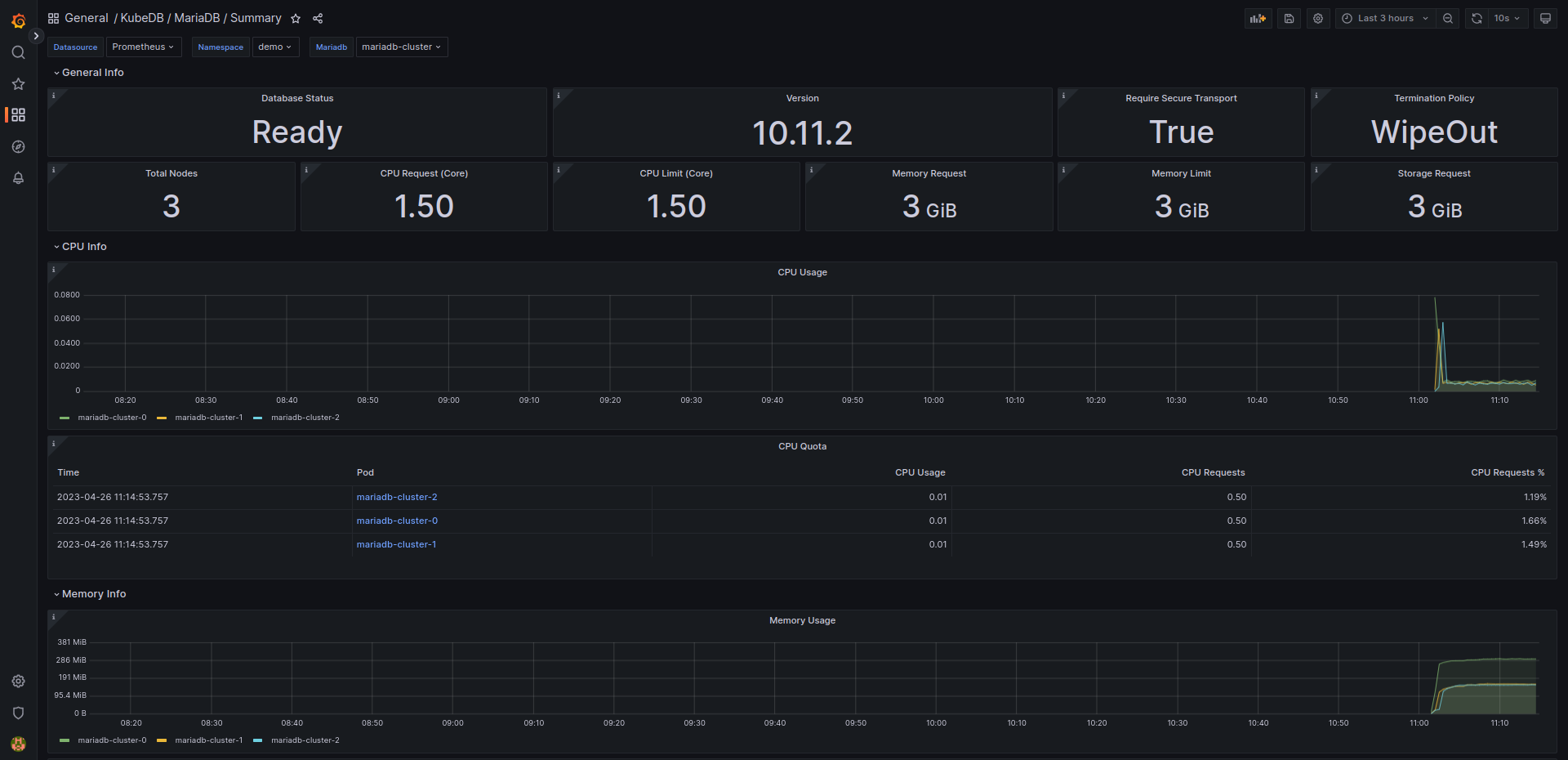Add a new panel using the add-panel icon
1568x760 pixels.
pos(1258,18)
